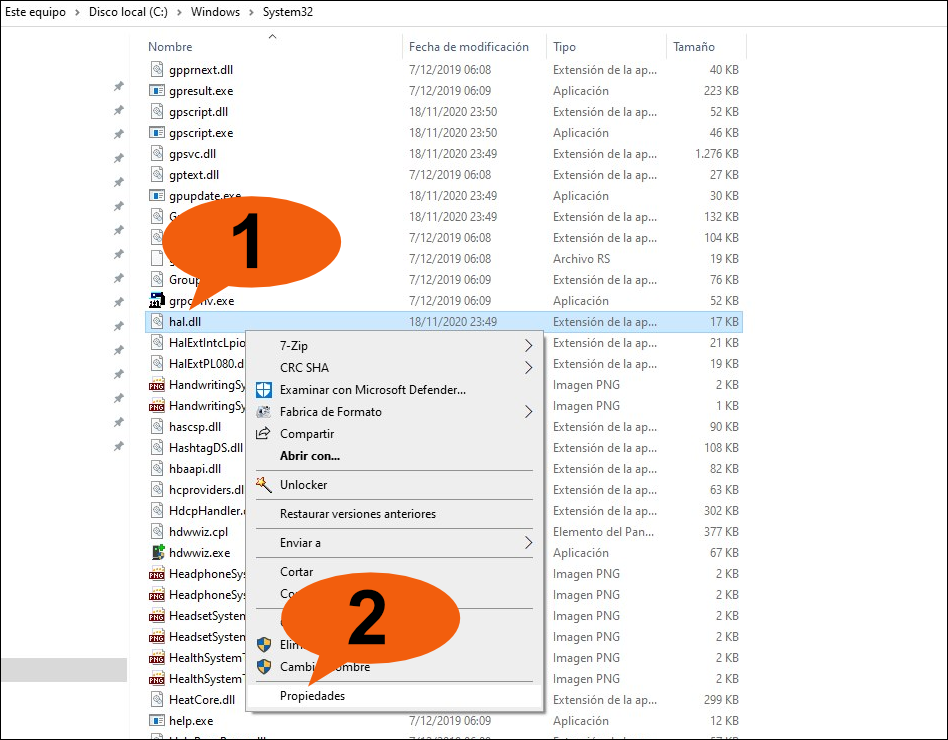Click the gpscript.dll file icon
The image size is (948, 740).
[x=157, y=111]
